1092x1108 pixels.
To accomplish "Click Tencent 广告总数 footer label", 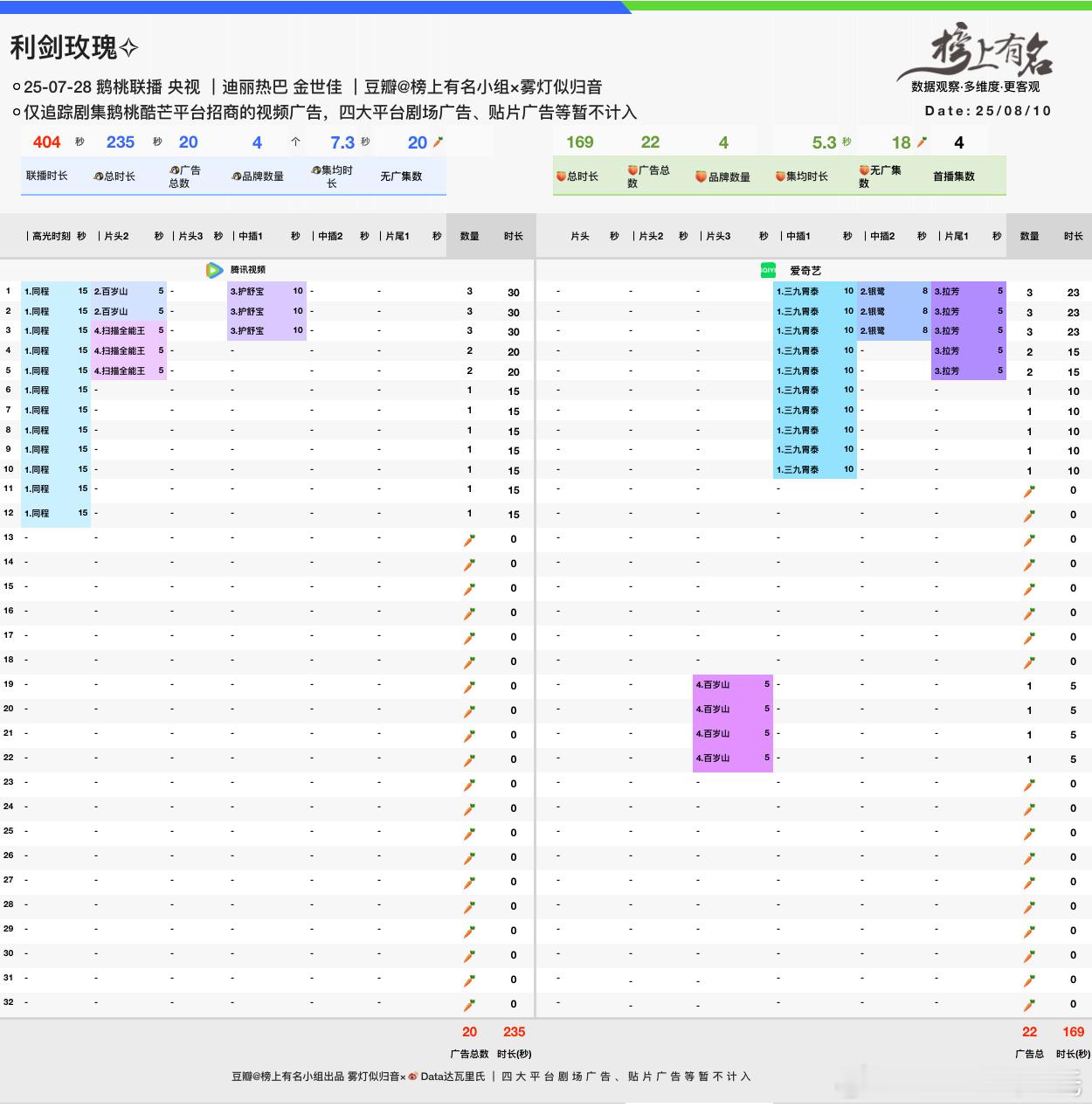I will coord(469,1054).
